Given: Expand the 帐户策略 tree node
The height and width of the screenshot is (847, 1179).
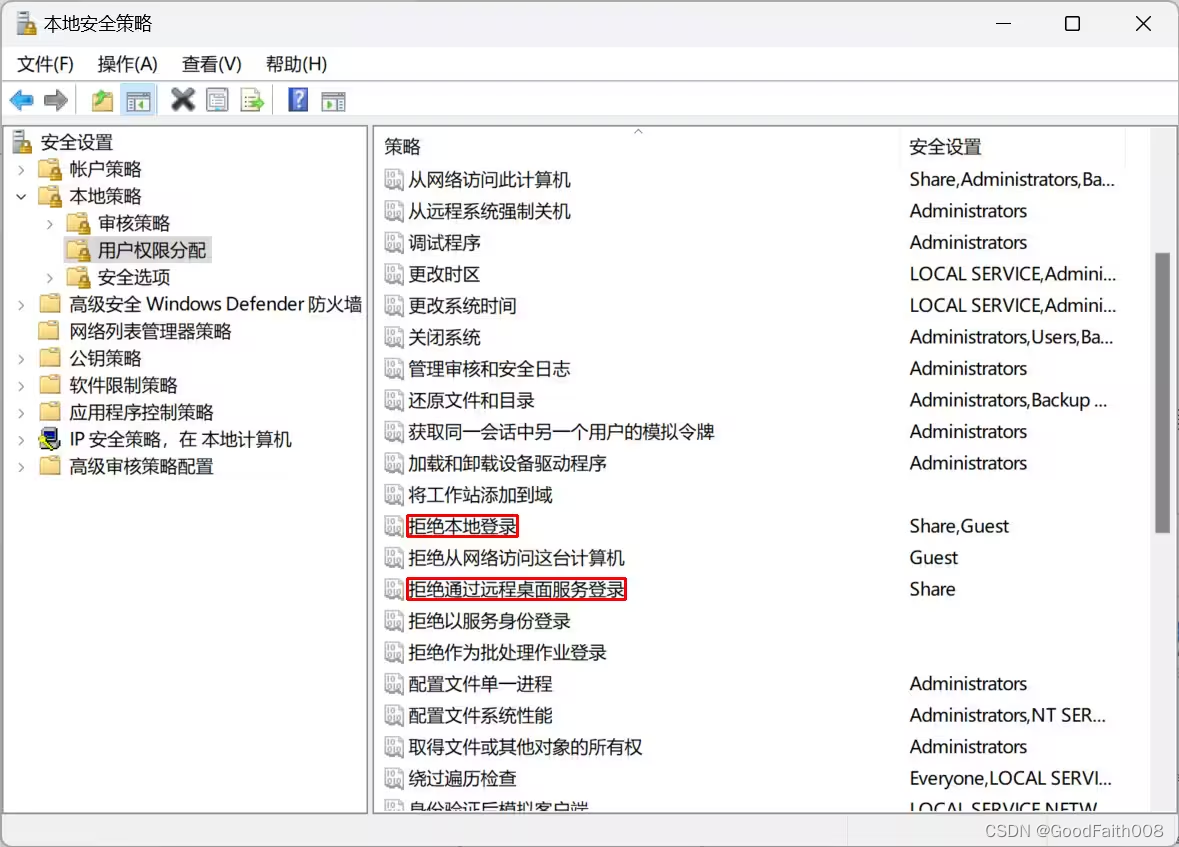Looking at the screenshot, I should coord(21,170).
